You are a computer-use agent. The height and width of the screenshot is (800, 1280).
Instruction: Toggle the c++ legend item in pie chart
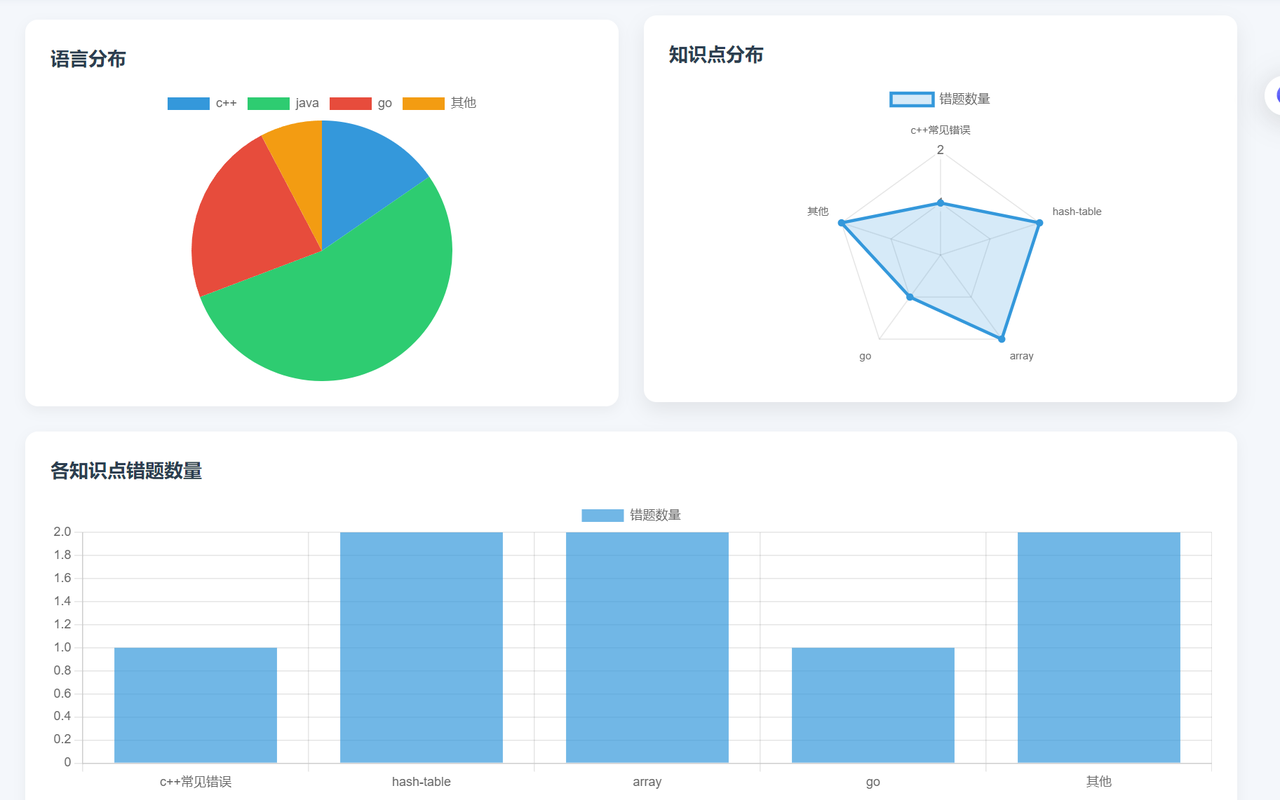click(x=202, y=103)
